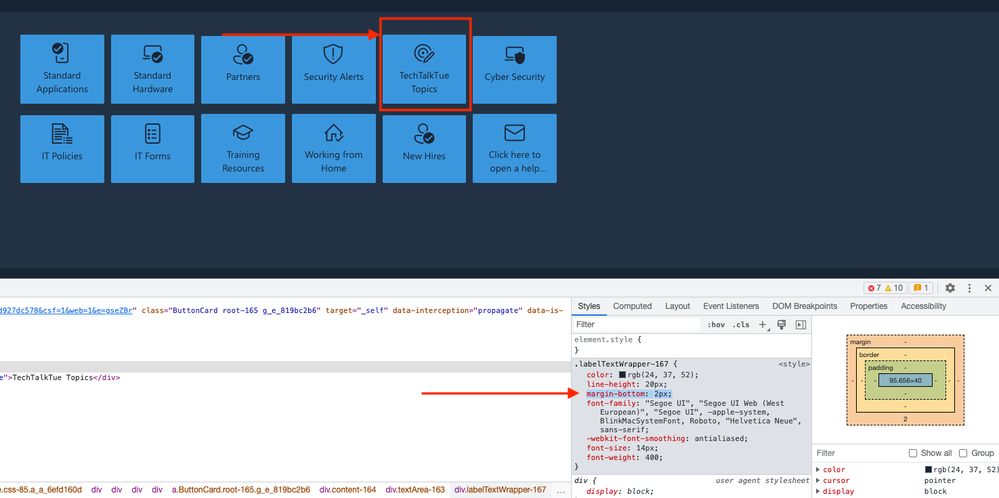Open the IT Policies card
999x498 pixels.
coord(62,148)
